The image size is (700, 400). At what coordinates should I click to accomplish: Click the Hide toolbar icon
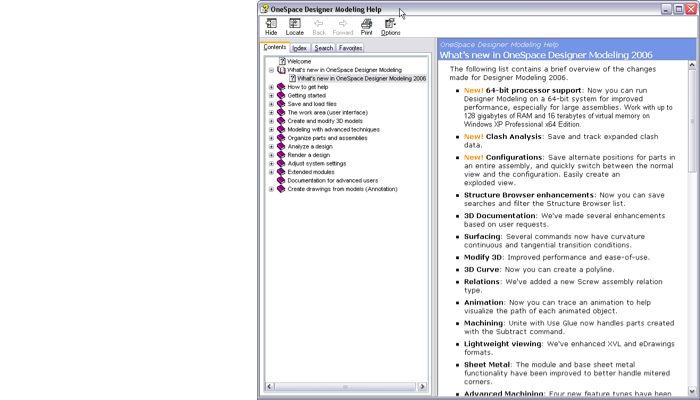tap(271, 24)
